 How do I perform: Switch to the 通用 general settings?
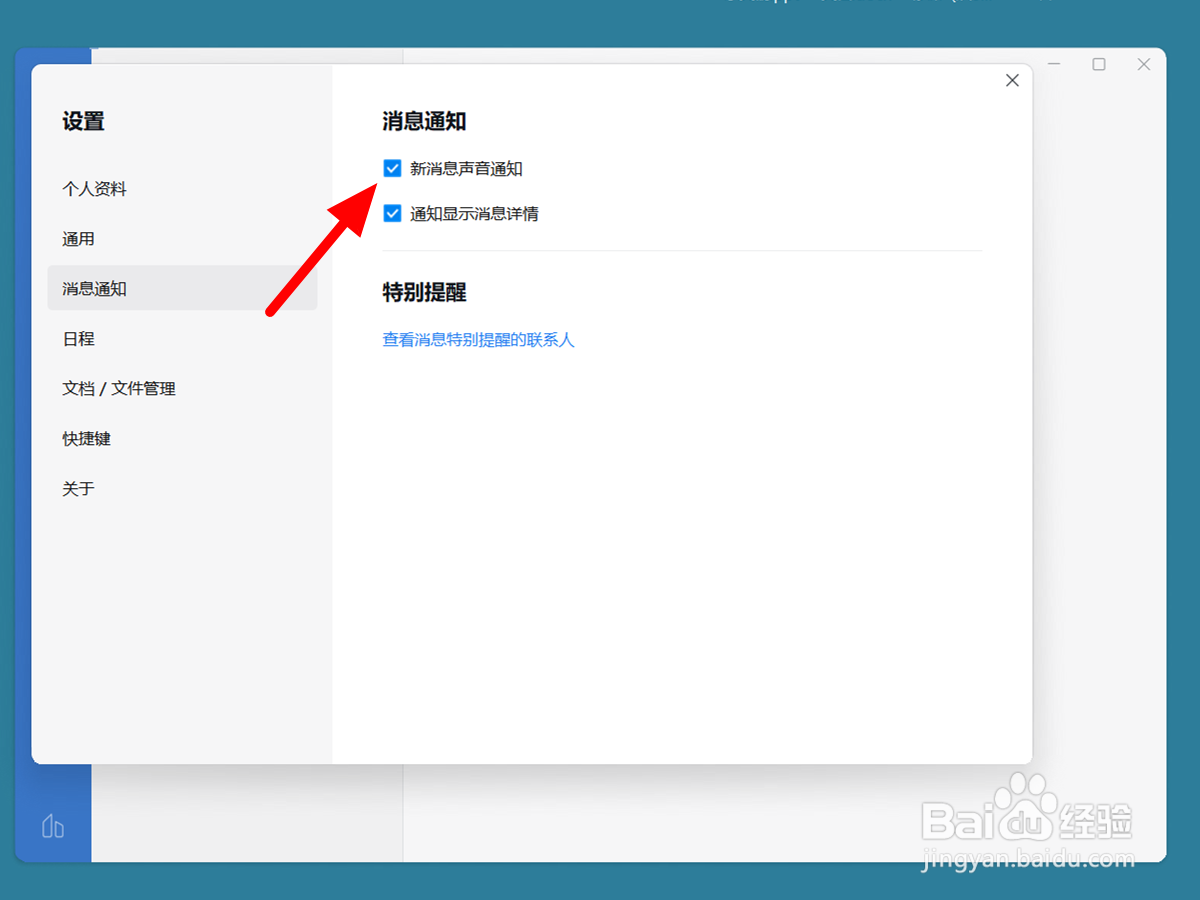[79, 238]
